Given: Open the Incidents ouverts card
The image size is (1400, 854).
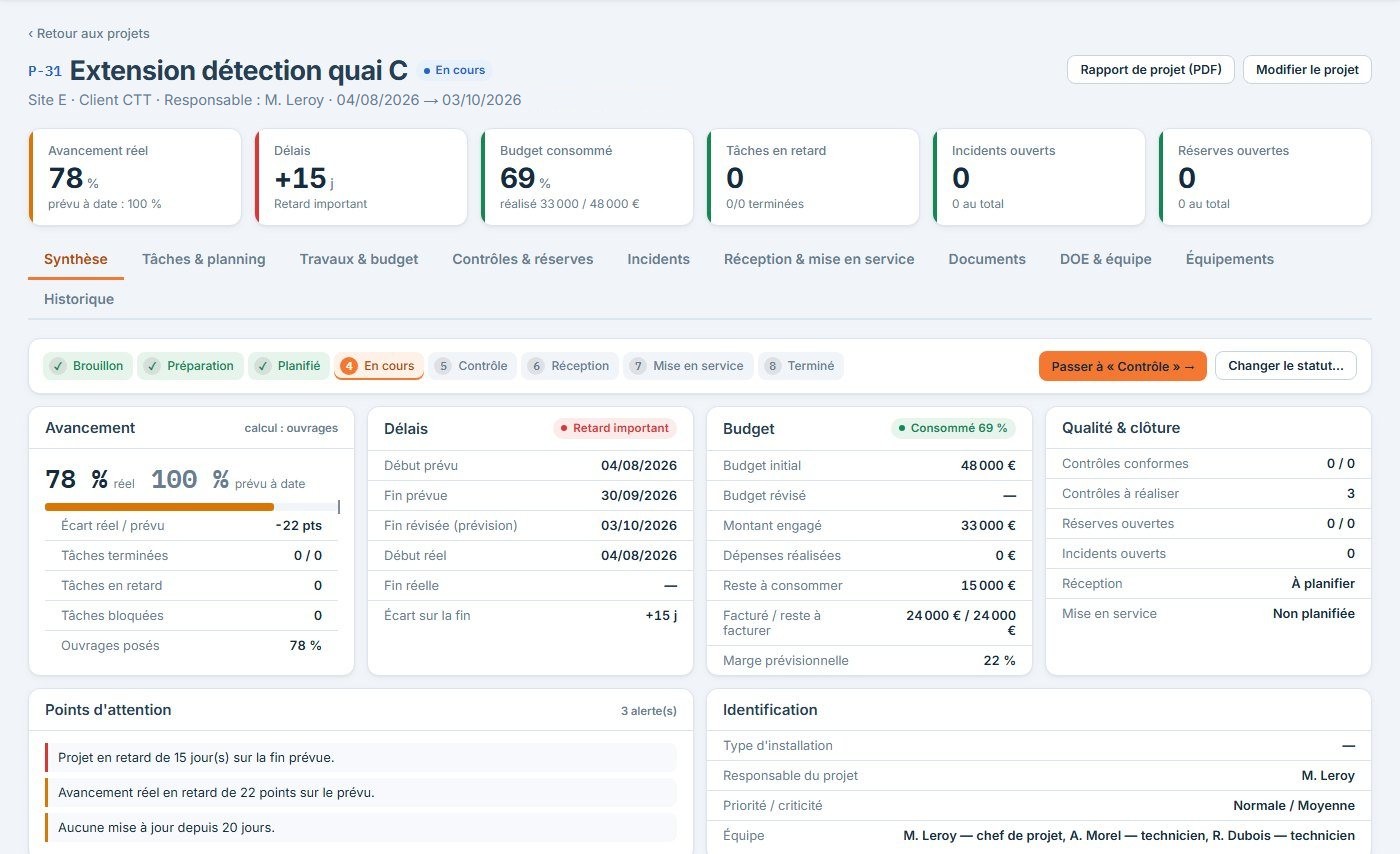Looking at the screenshot, I should click(1039, 177).
